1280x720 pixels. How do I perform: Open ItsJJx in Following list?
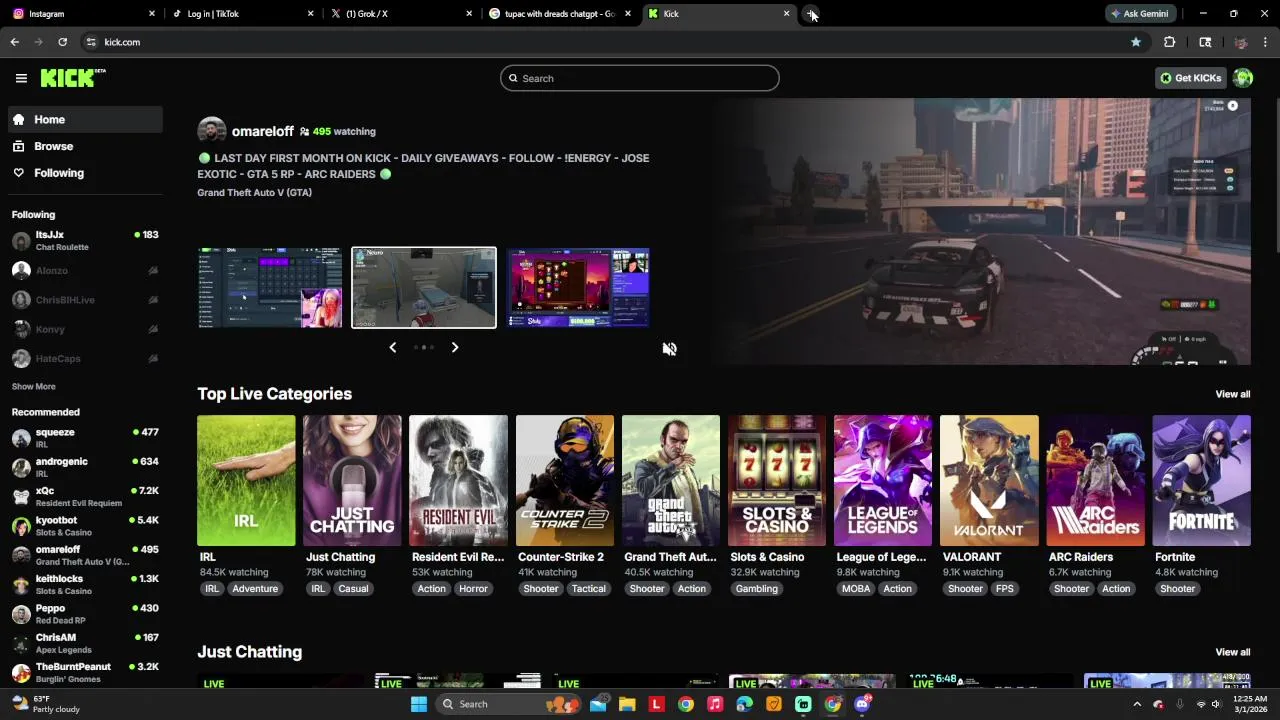pos(85,241)
